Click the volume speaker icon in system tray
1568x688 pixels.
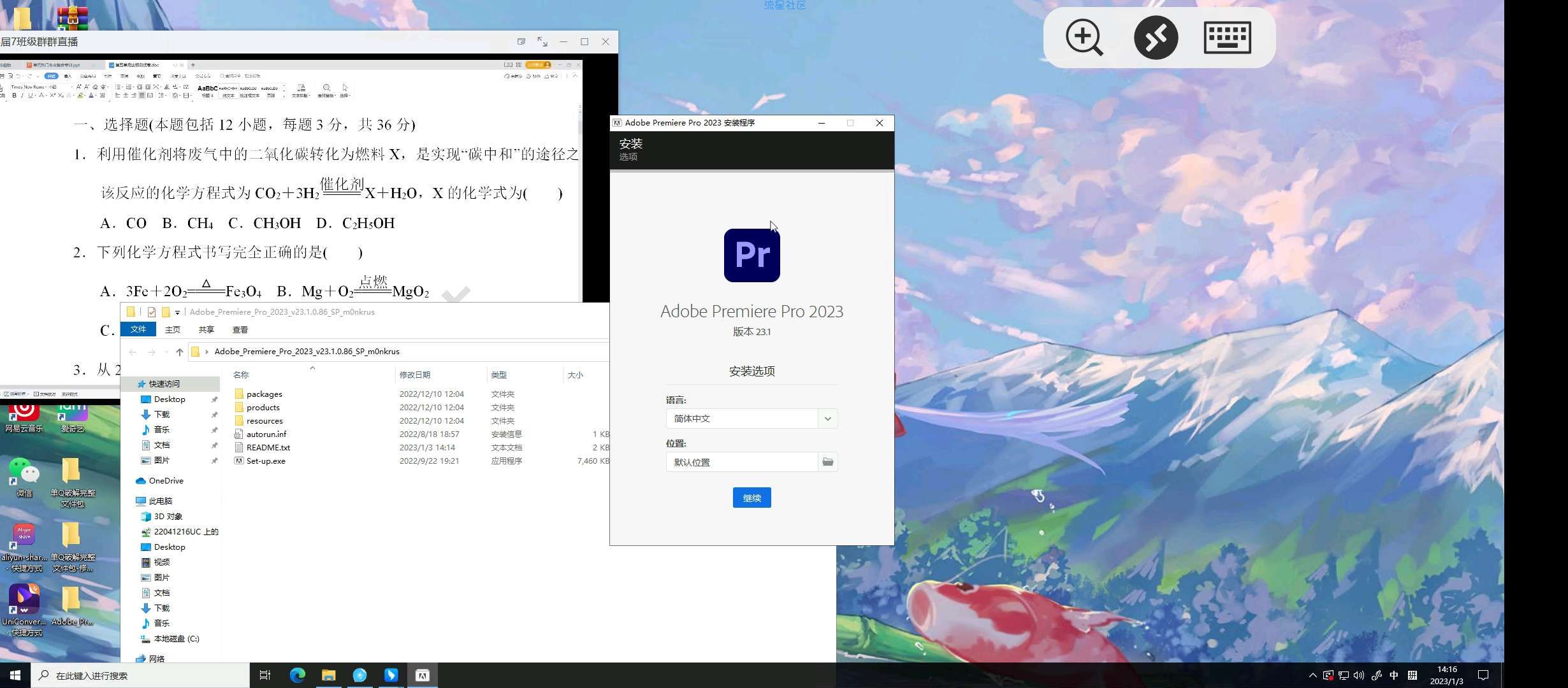coord(1359,675)
